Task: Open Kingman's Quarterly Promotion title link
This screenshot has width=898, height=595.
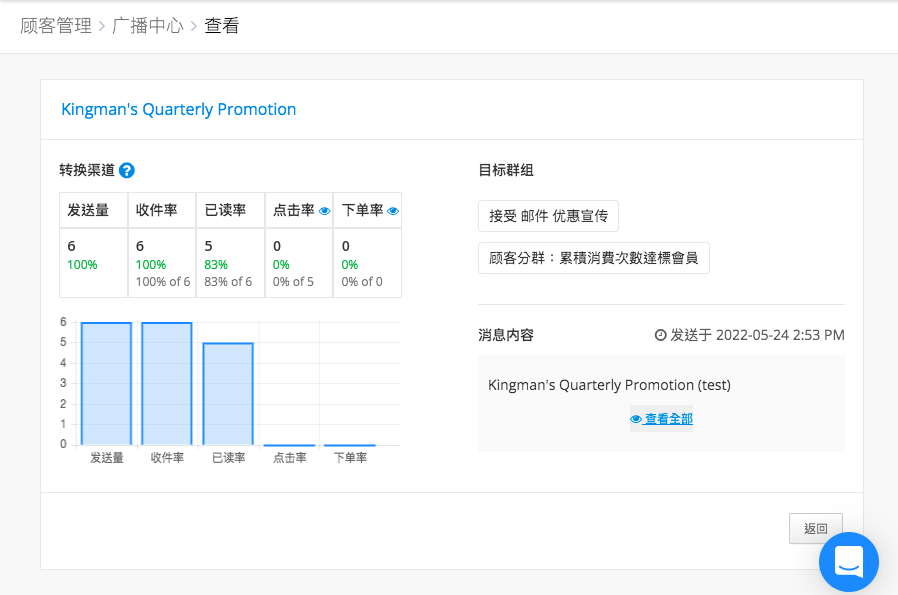Action: point(179,109)
